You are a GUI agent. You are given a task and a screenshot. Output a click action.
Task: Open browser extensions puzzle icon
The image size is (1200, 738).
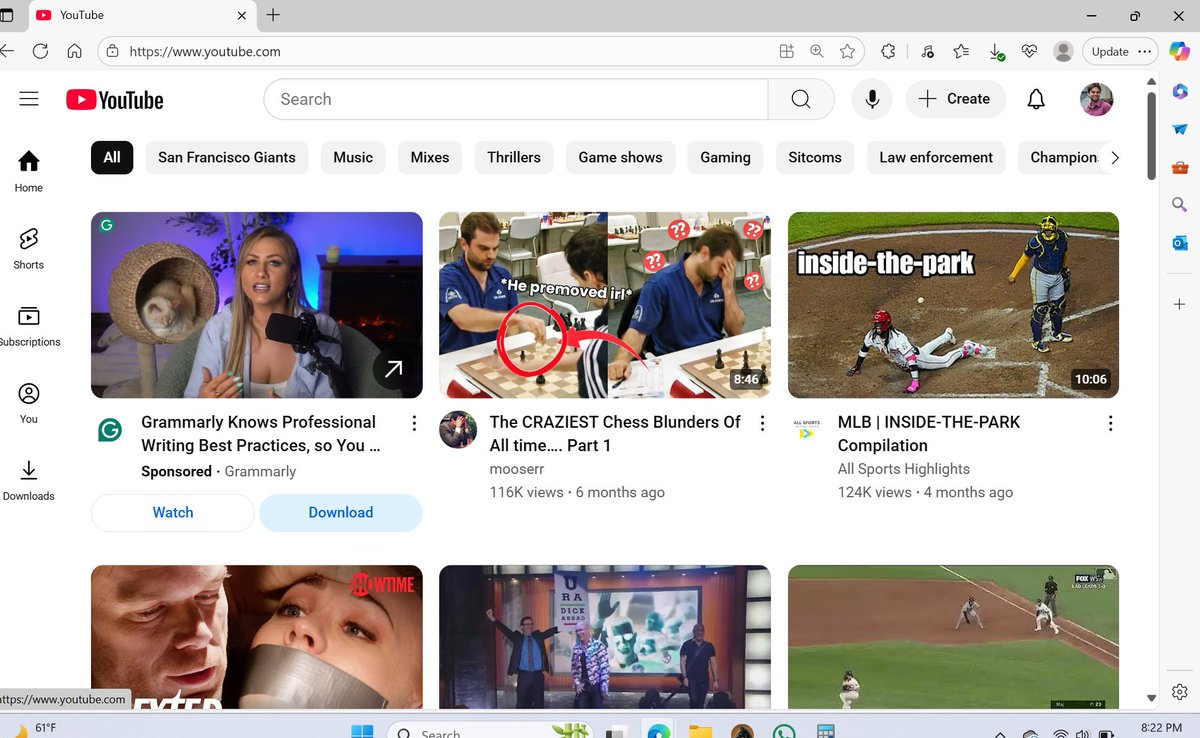[x=888, y=51]
